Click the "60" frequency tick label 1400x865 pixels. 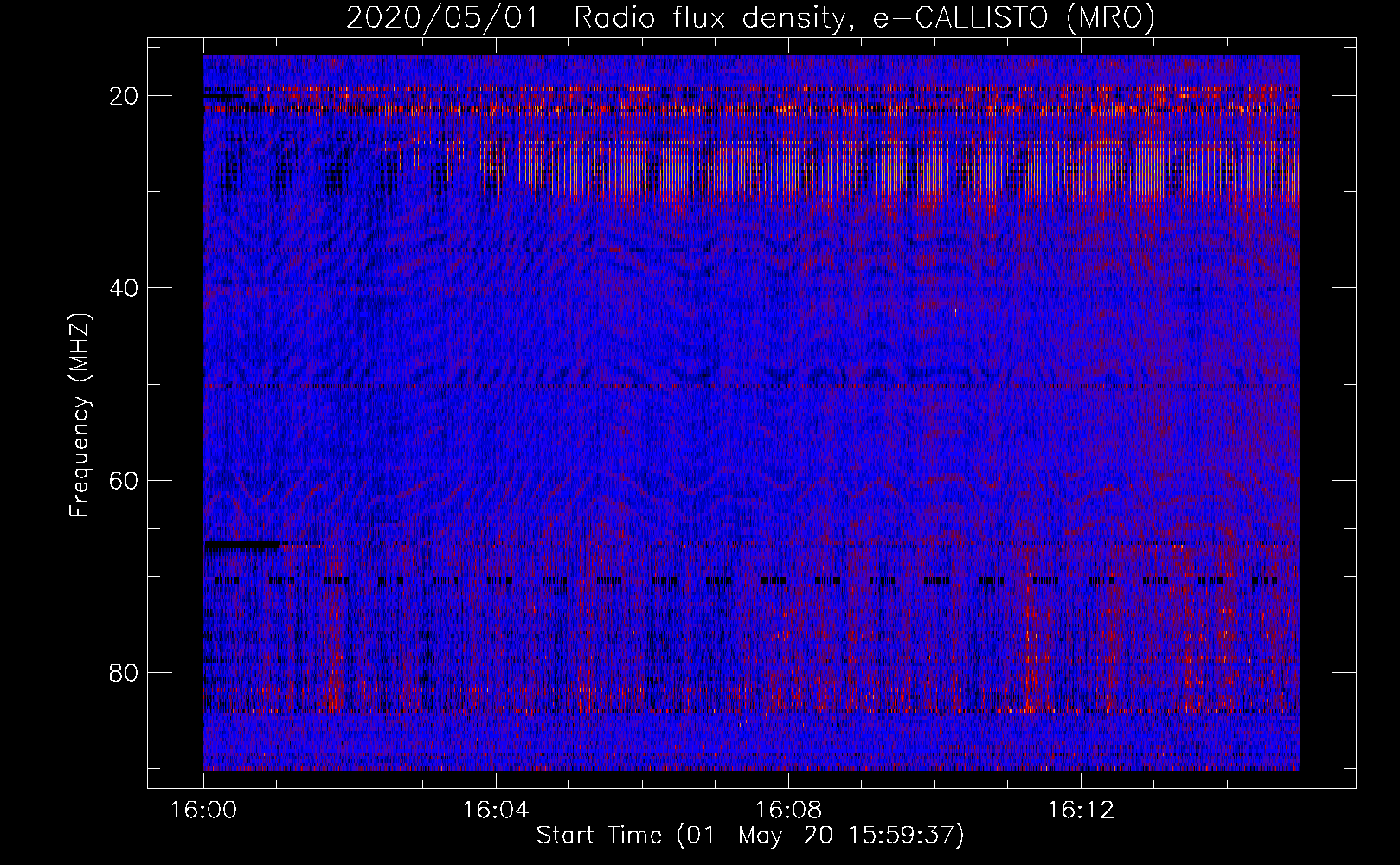point(125,480)
